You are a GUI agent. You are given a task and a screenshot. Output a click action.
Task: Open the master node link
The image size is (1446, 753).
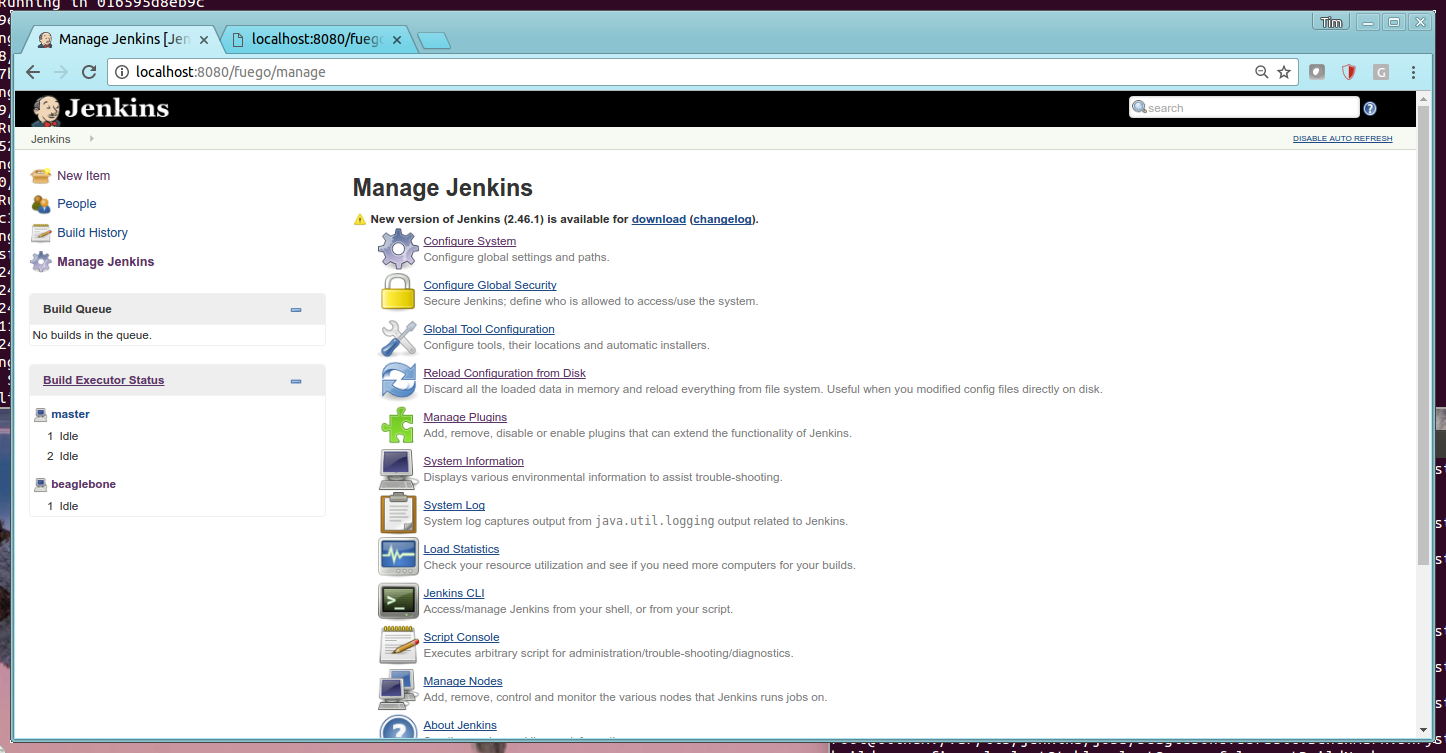pos(71,414)
